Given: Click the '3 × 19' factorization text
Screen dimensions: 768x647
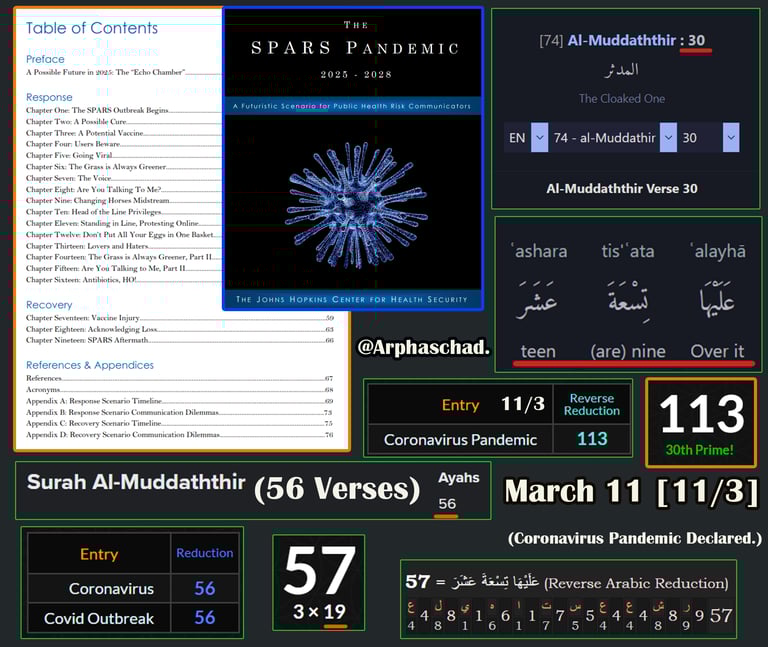Looking at the screenshot, I should (319, 612).
